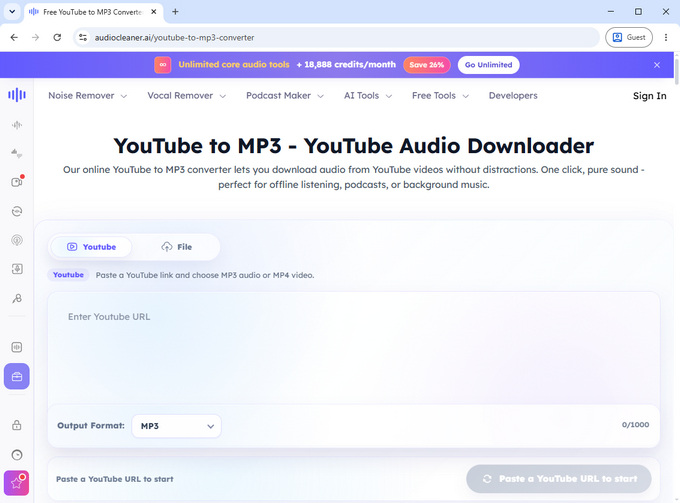
Task: Open the vocal remover sidebar icon
Action: [17, 154]
